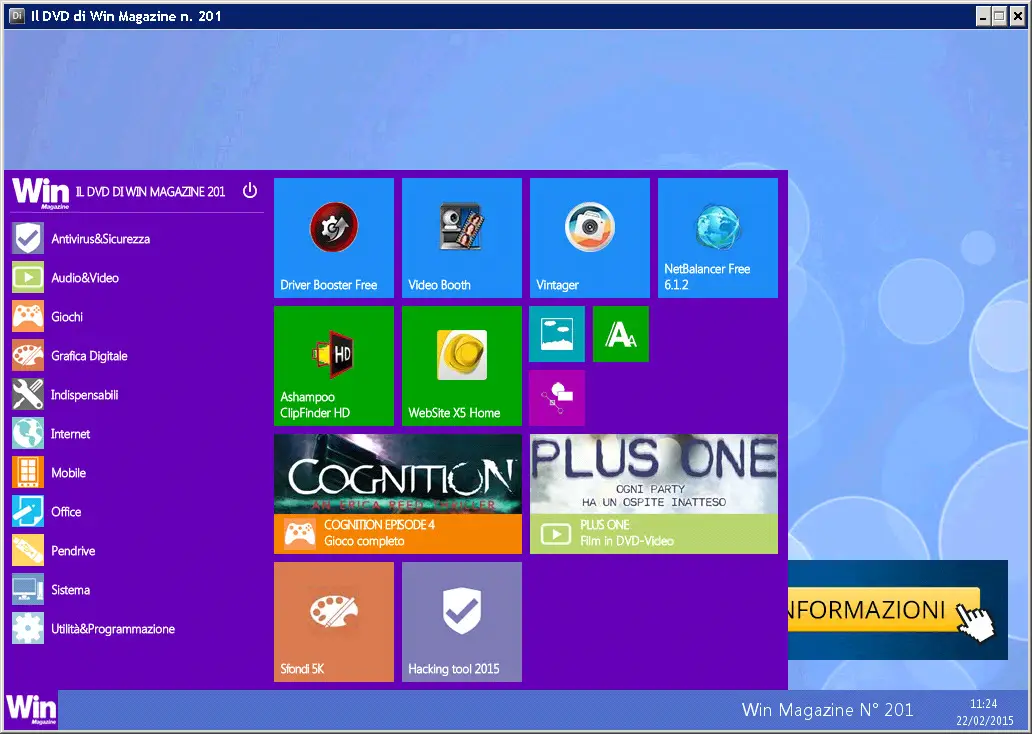The width and height of the screenshot is (1032, 734).
Task: Click the small magenta shapes tile
Action: [557, 398]
